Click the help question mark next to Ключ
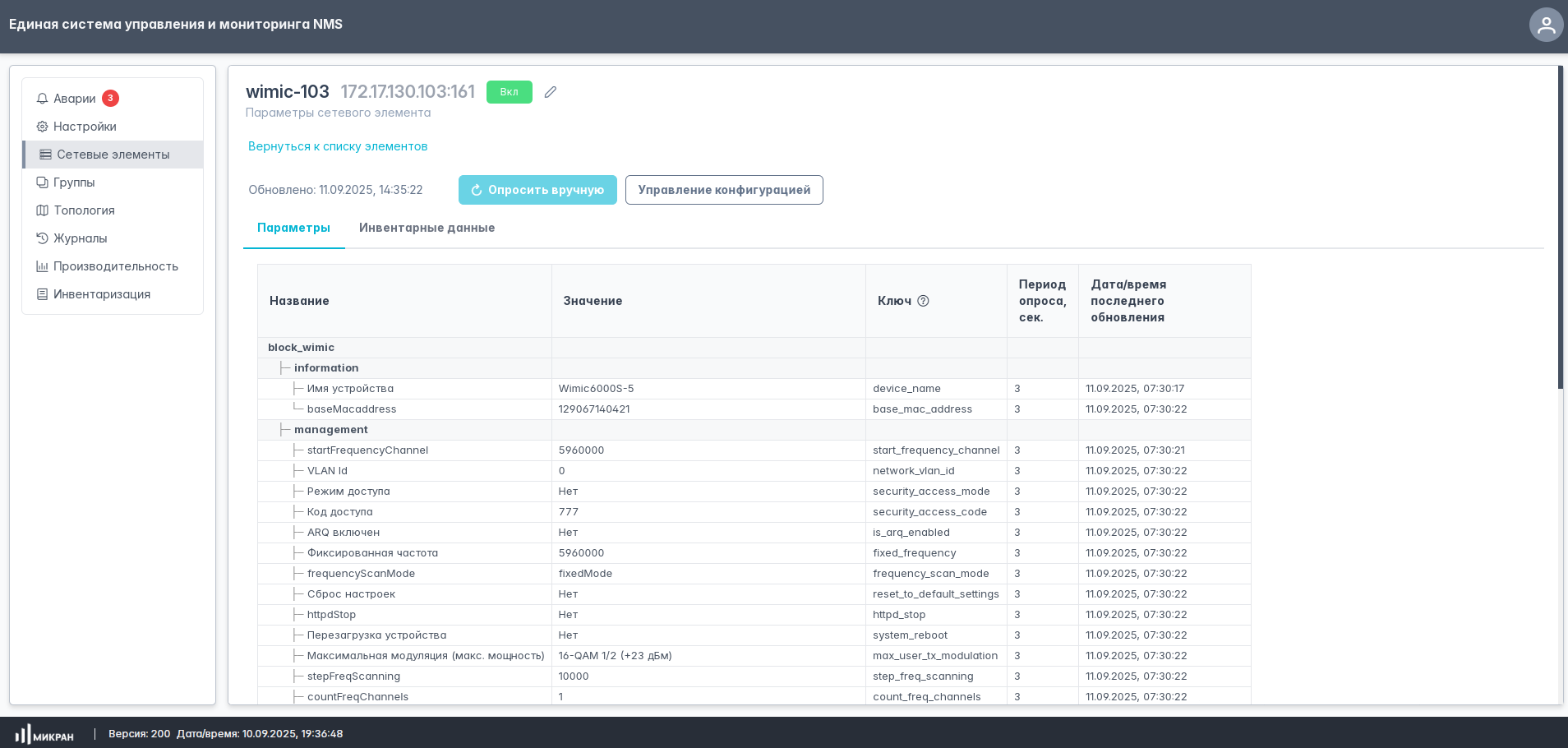 pos(923,301)
